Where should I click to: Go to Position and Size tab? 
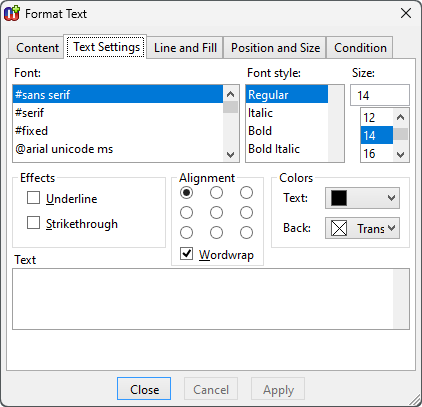(275, 48)
